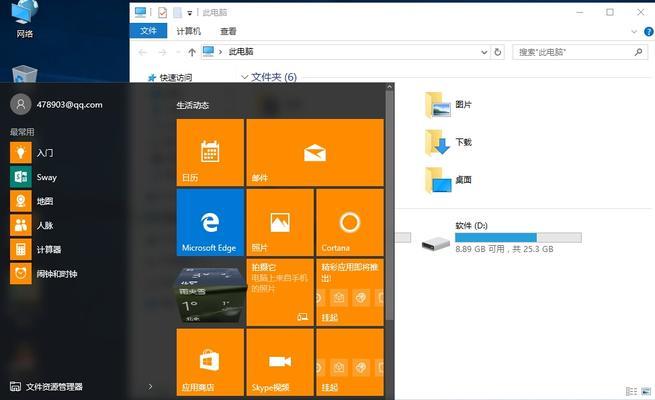Open the Photos (照片) tile
This screenshot has height=400, width=655.
(280, 222)
